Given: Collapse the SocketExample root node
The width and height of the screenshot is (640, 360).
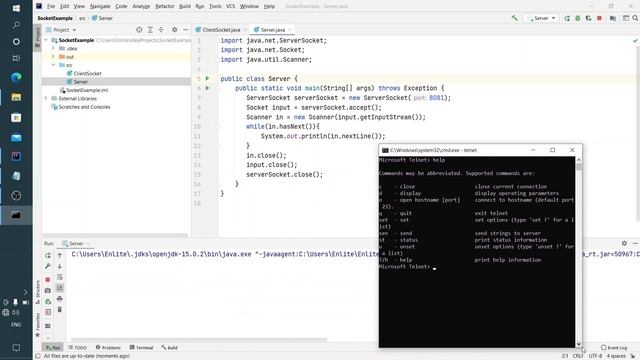Looking at the screenshot, I should tap(46, 40).
